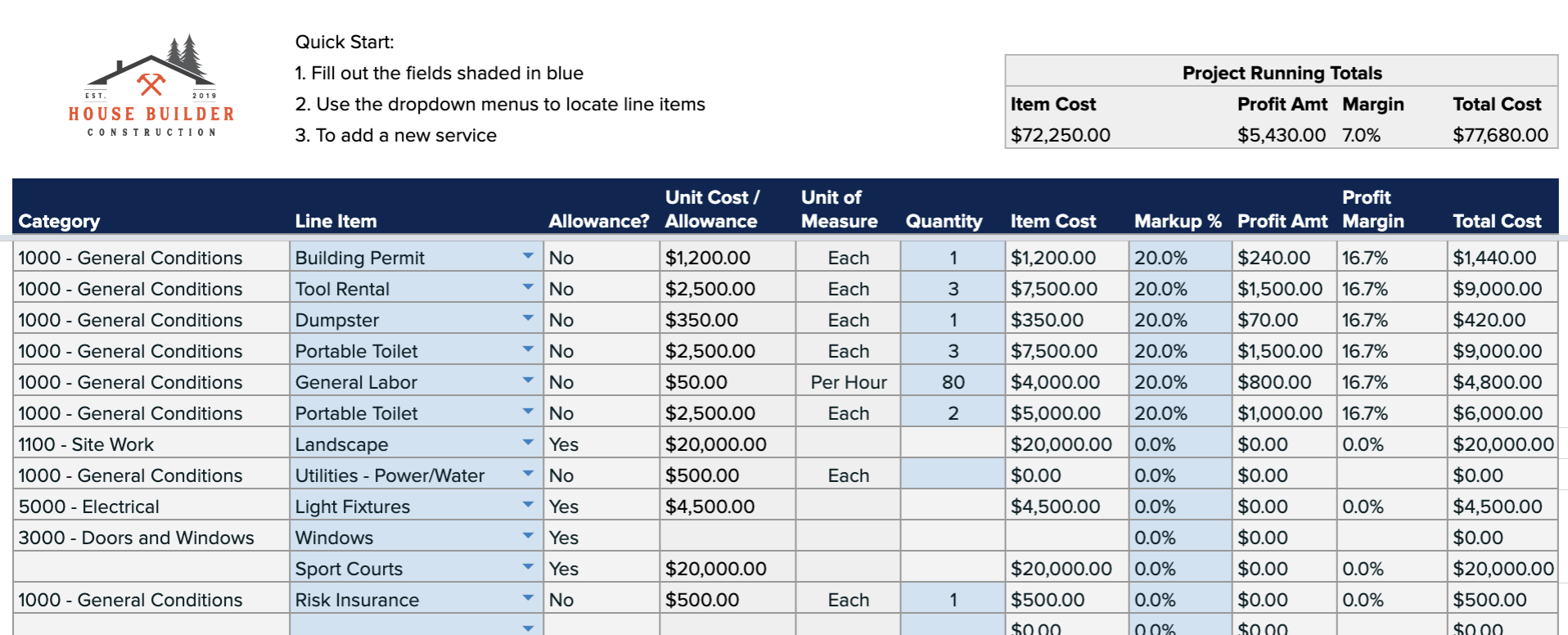Viewport: 1568px width, 635px height.
Task: Select the $5,430.00 running Profit Amt value
Action: pyautogui.click(x=1281, y=135)
